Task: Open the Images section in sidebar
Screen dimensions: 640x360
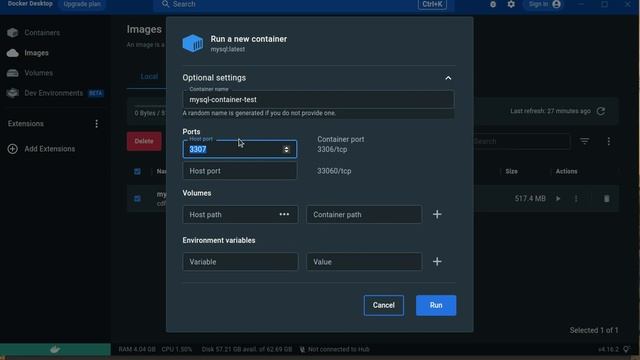Action: 36,53
